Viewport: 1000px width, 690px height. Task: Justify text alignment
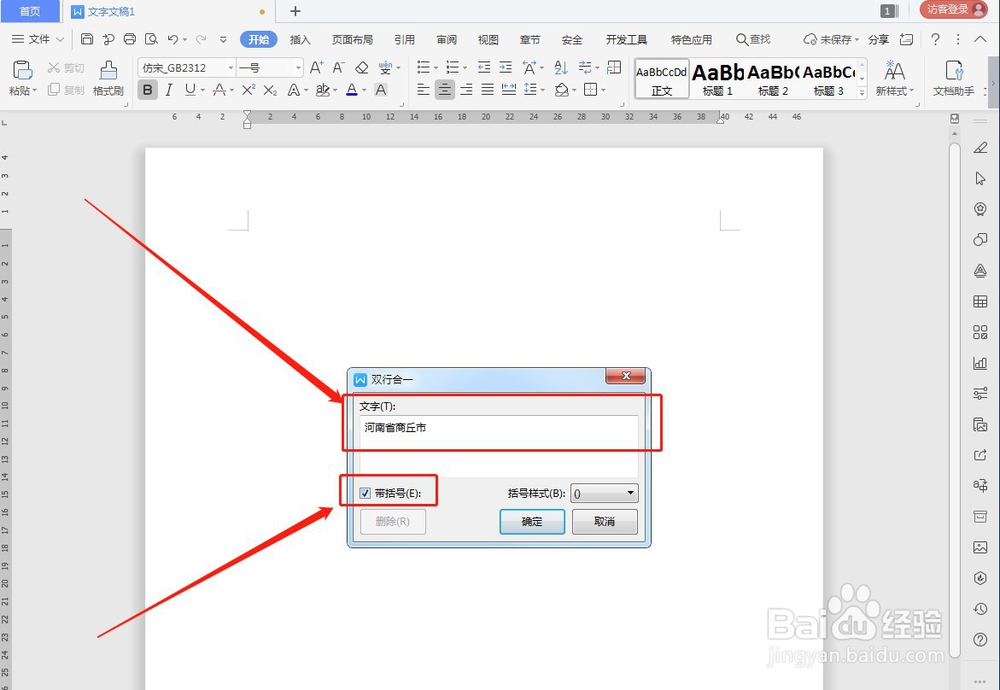487,90
